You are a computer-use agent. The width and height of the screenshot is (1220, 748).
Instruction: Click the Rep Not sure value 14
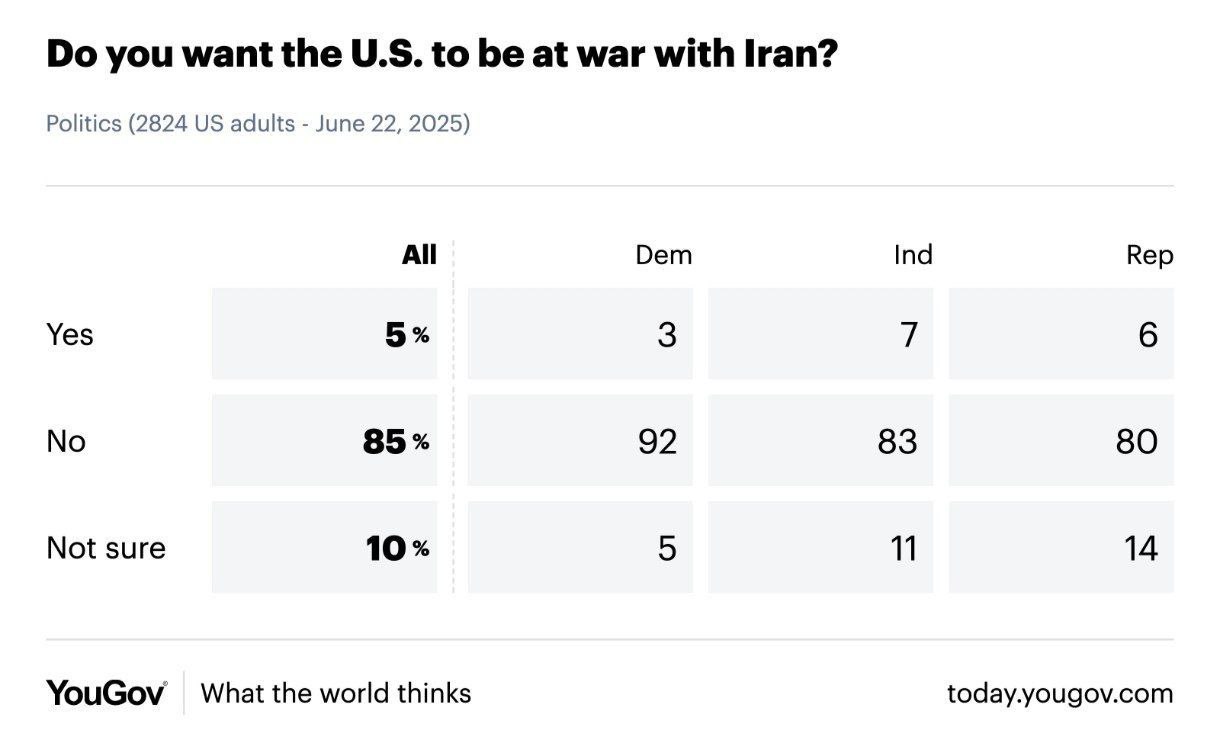[x=1140, y=548]
